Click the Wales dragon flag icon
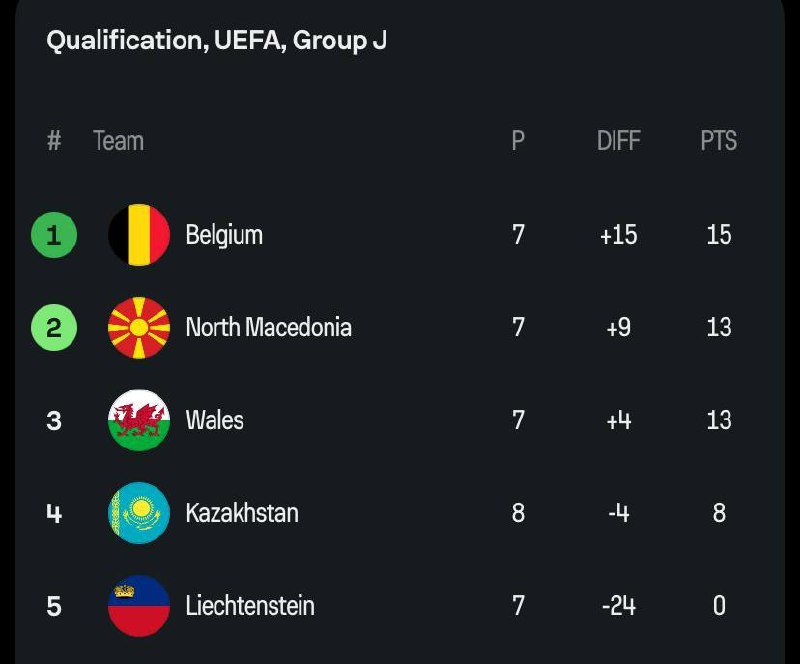Viewport: 800px width, 664px height. [x=139, y=420]
